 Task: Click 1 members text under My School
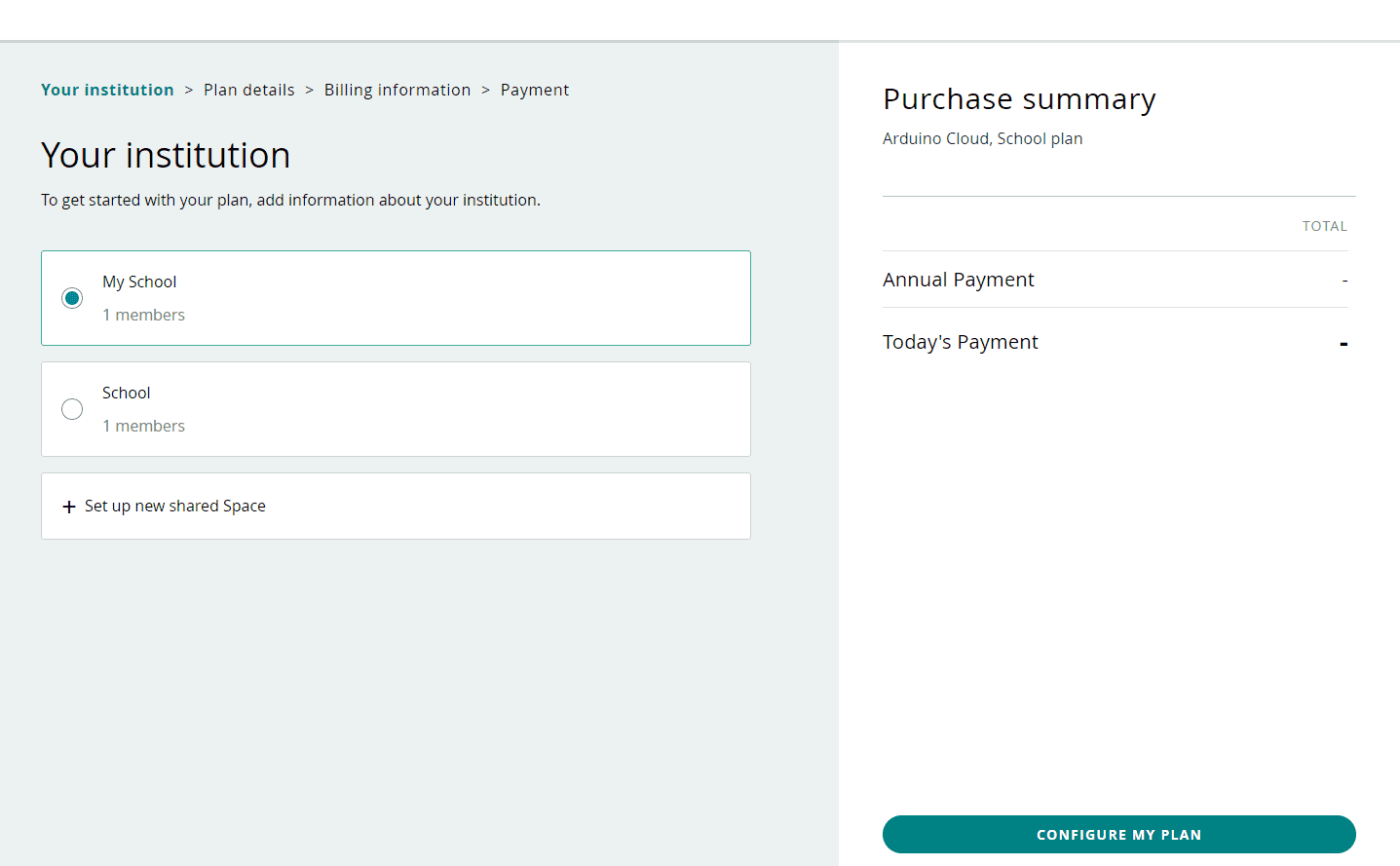tap(144, 315)
